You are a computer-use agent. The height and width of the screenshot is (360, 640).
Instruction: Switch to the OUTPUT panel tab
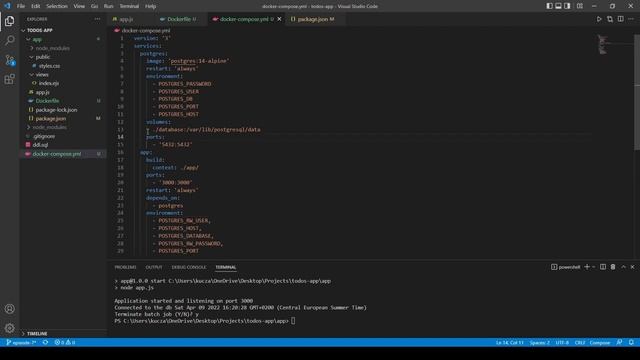[154, 267]
